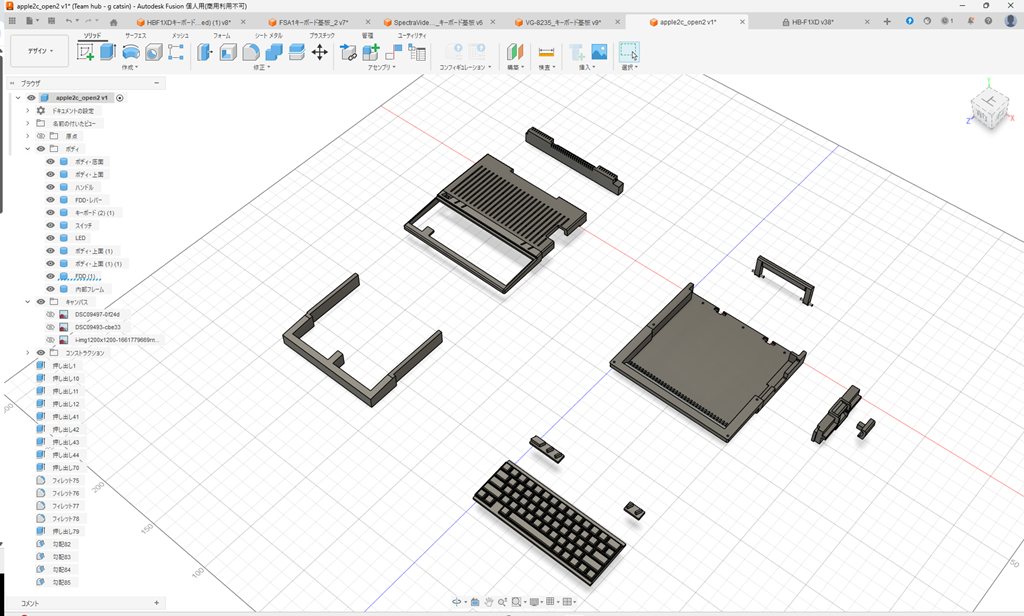Viewport: 1024px width, 616px height.
Task: Open the display settings icon in the navigation bar
Action: [x=534, y=601]
